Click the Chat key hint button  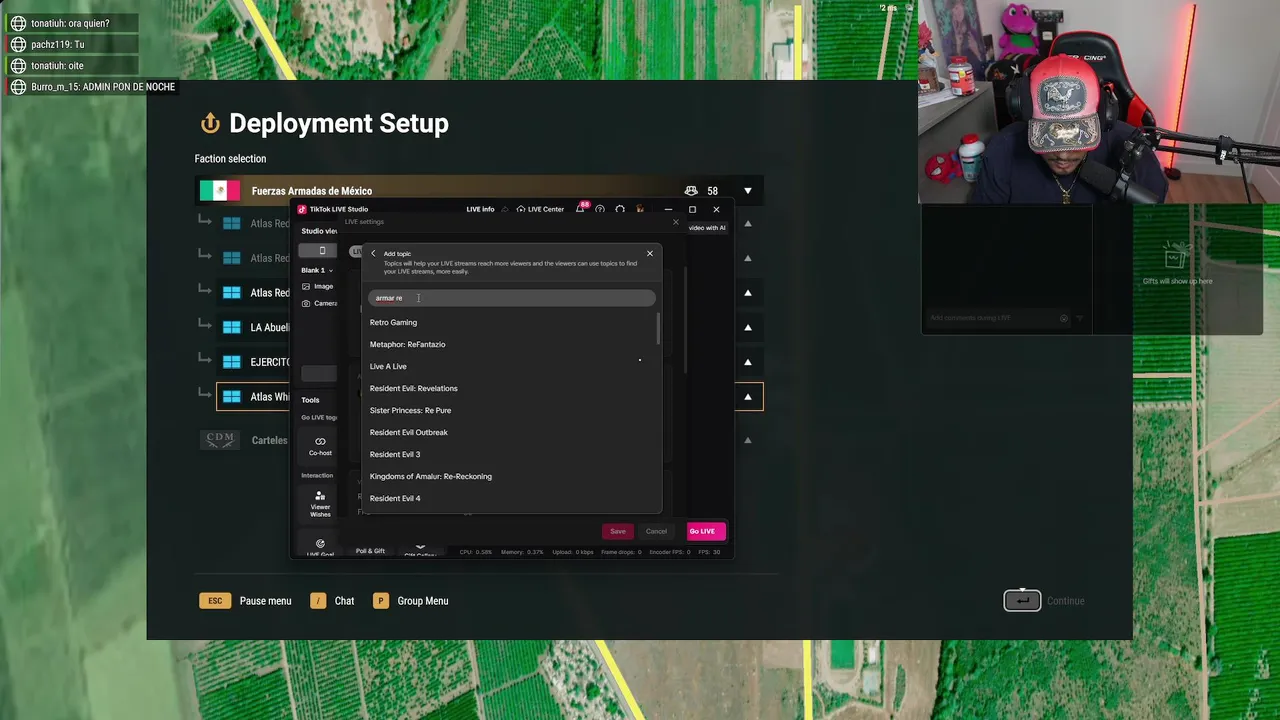(x=332, y=601)
